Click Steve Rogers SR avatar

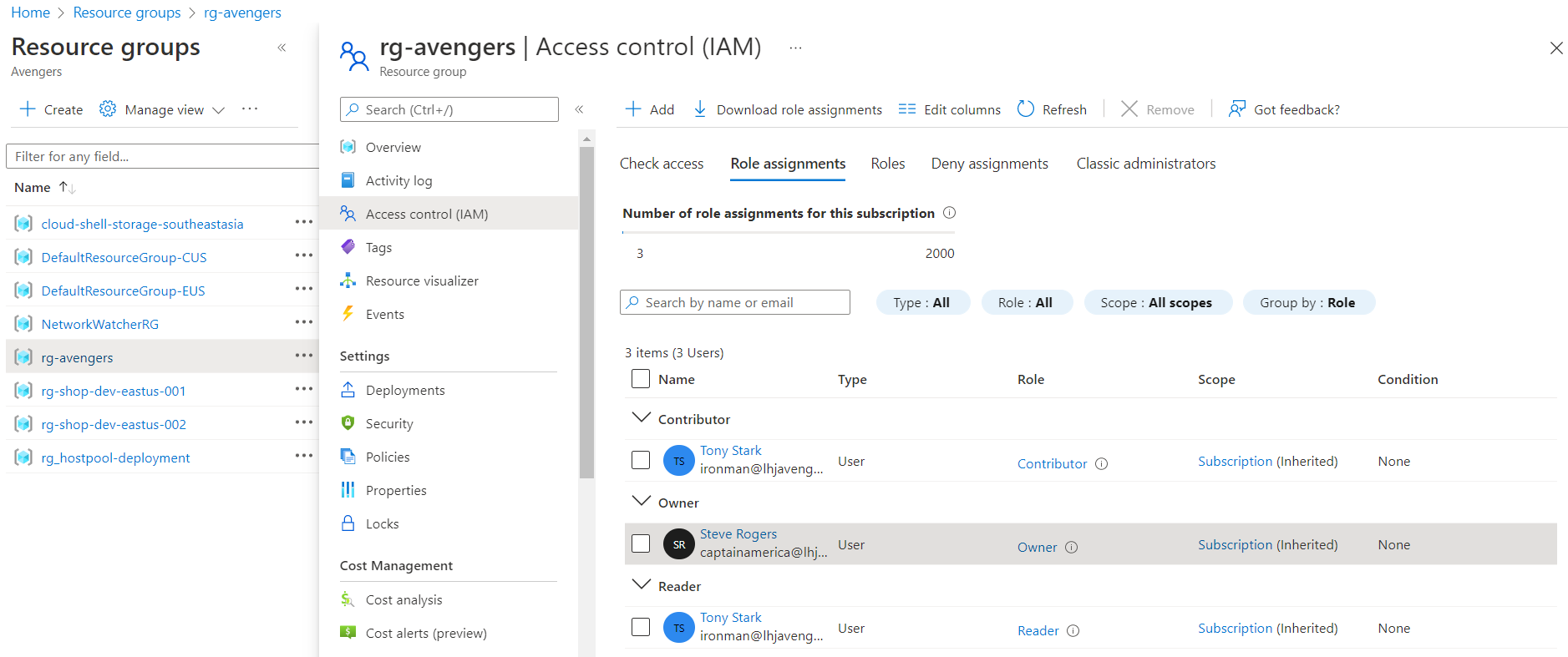pyautogui.click(x=679, y=544)
